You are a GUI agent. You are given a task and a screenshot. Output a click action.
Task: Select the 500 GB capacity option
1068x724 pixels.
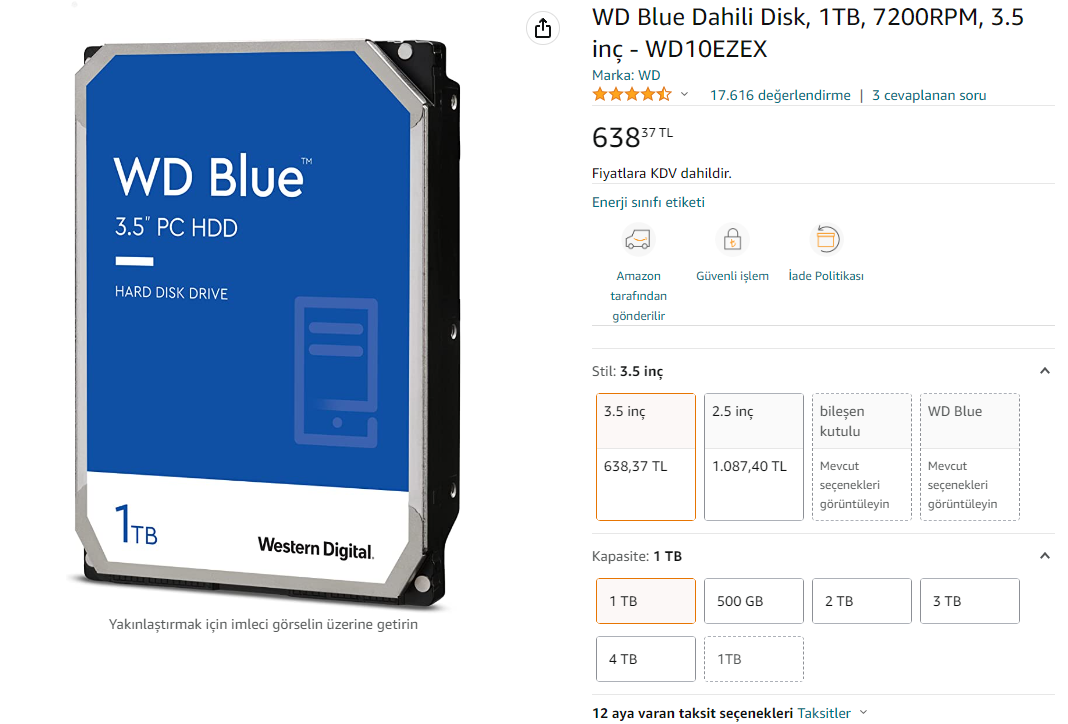coord(754,601)
